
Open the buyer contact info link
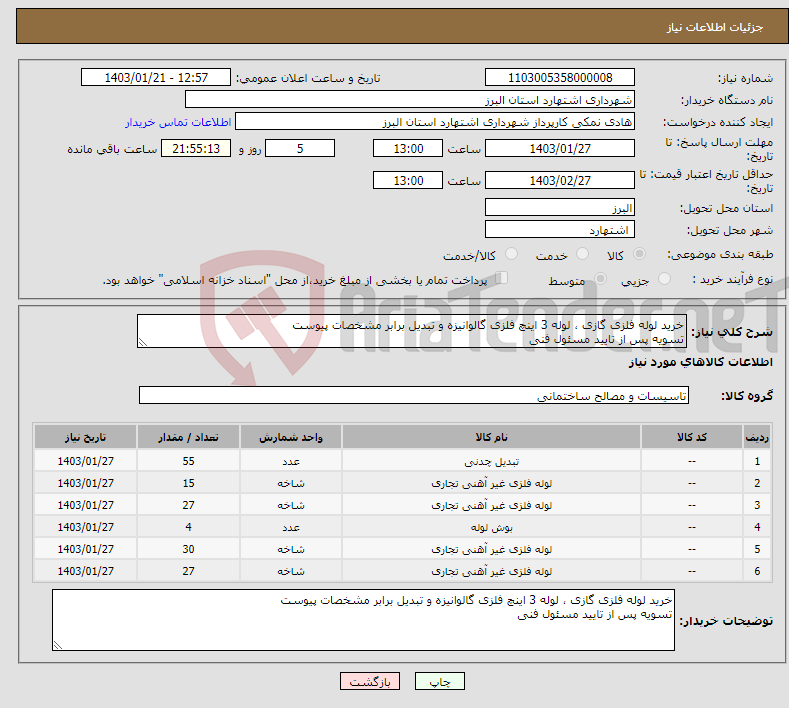click(178, 122)
